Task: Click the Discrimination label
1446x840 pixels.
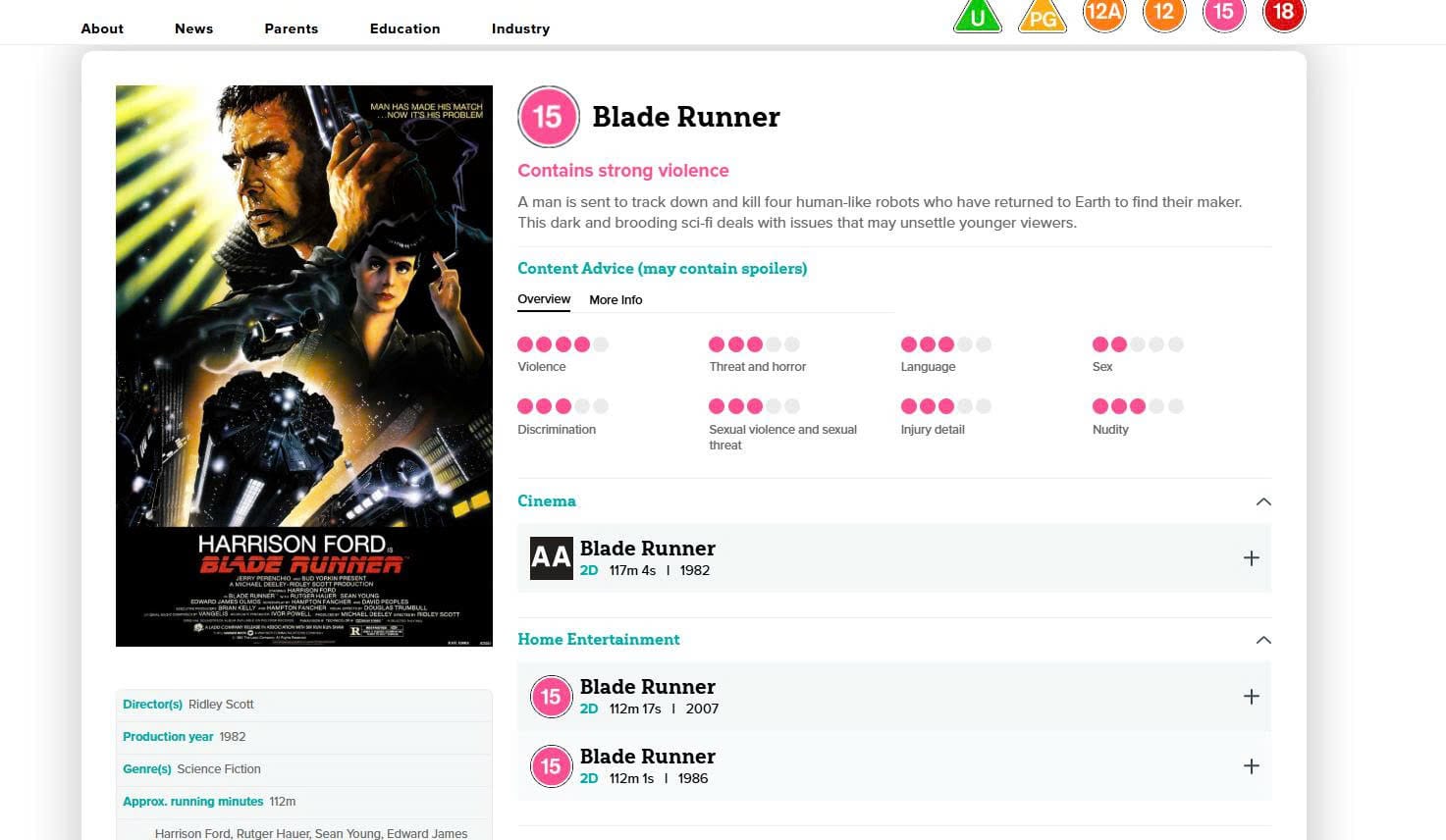Action: 557,430
